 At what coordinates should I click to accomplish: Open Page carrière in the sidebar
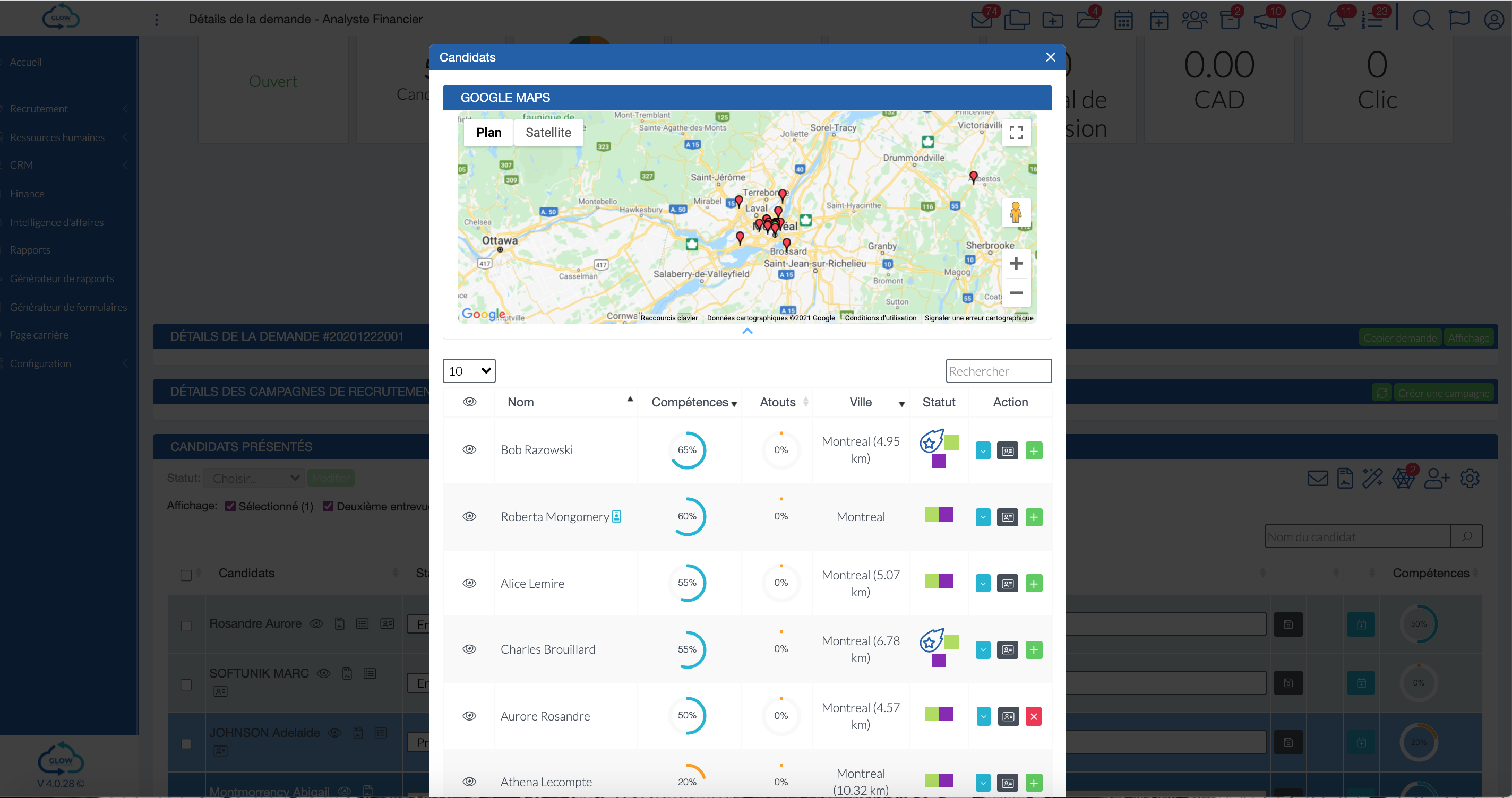tap(39, 335)
